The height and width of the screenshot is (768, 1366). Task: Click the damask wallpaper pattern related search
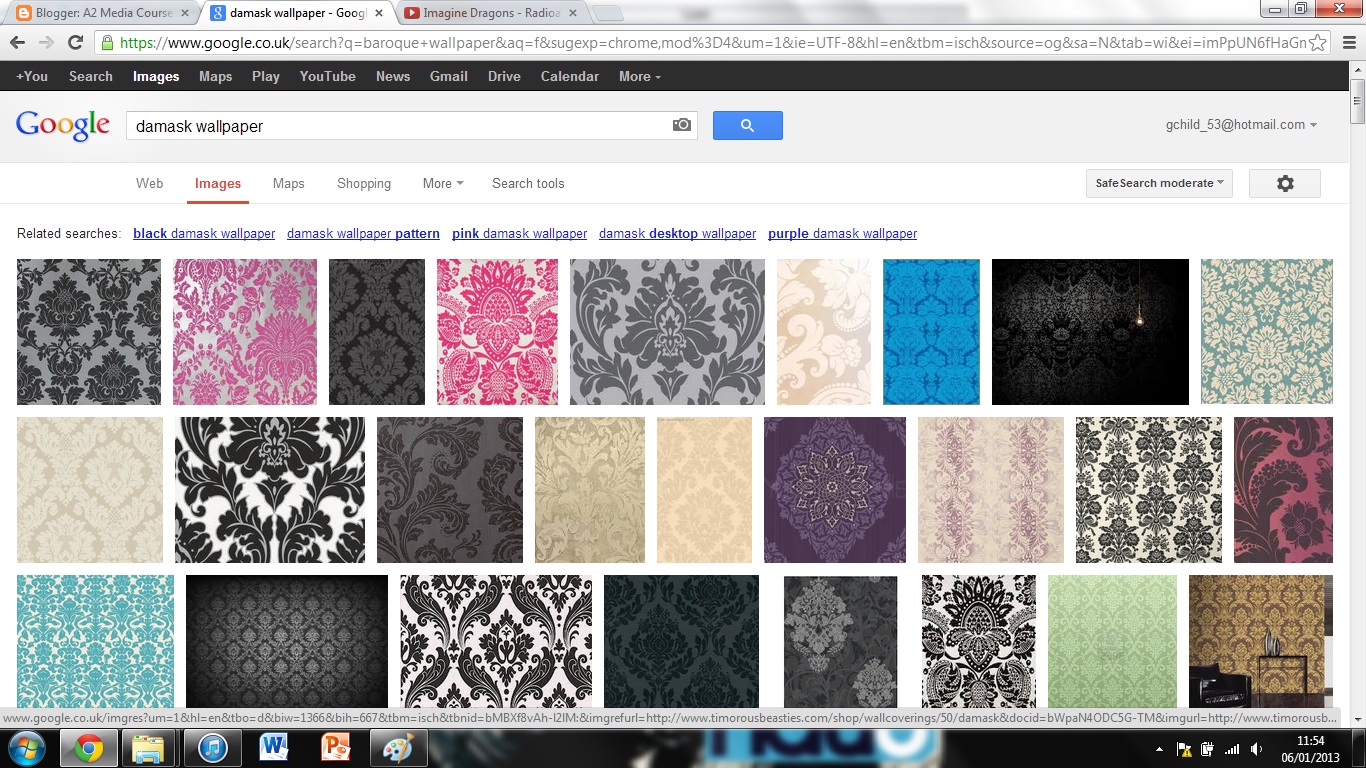[x=363, y=233]
